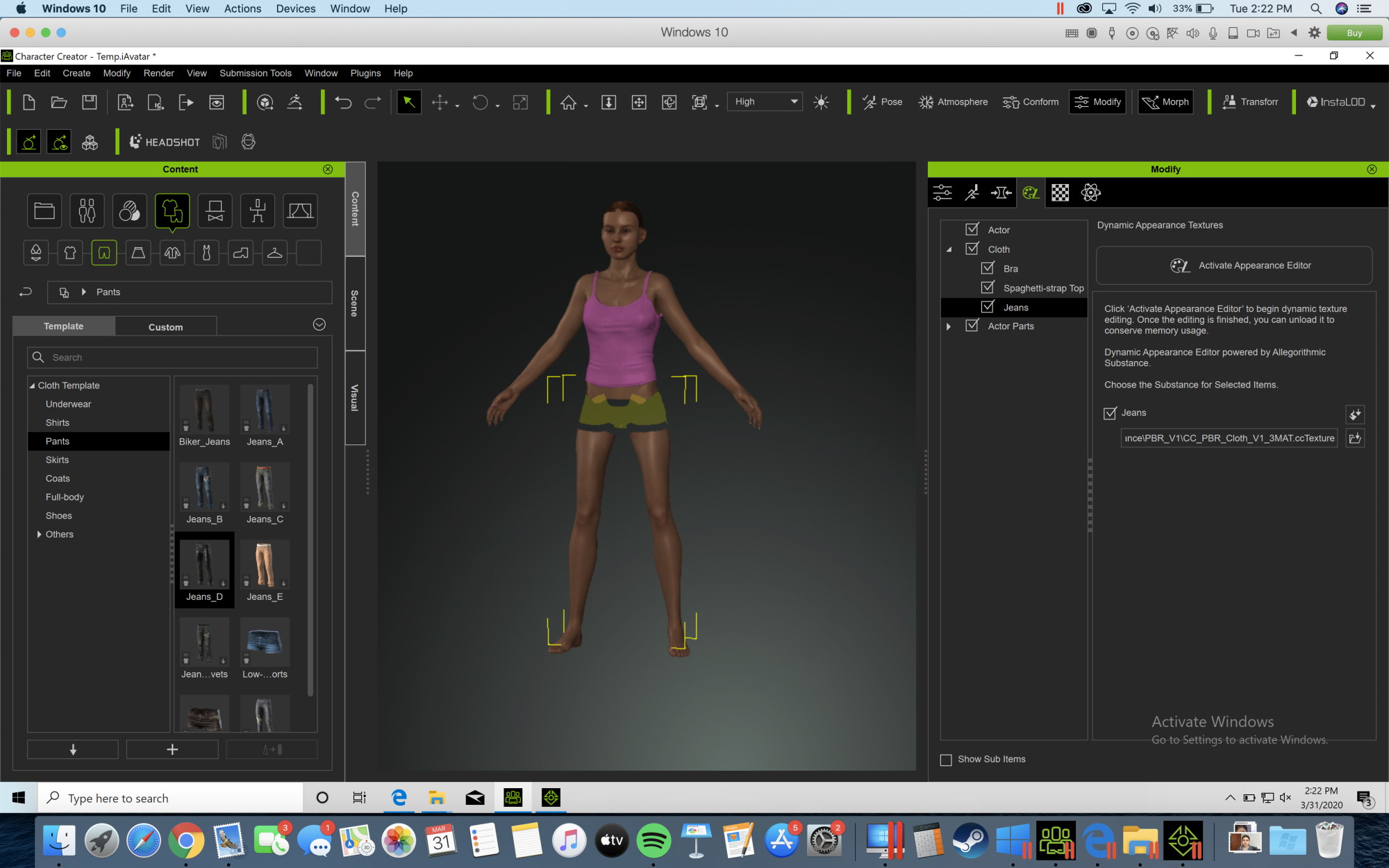Open the Headshot plugin
1389x868 pixels.
pyautogui.click(x=165, y=142)
